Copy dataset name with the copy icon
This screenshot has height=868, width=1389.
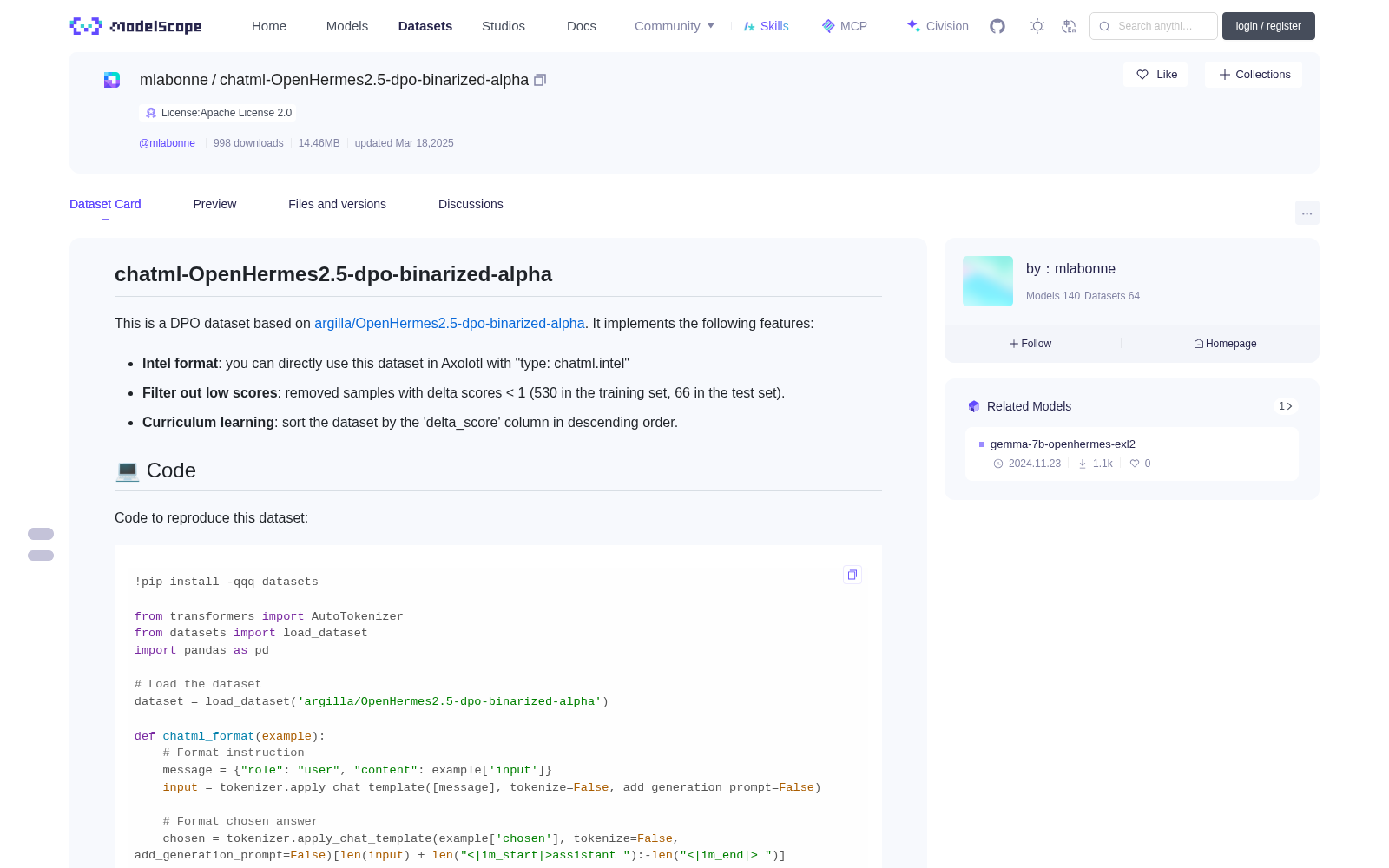[x=540, y=80]
